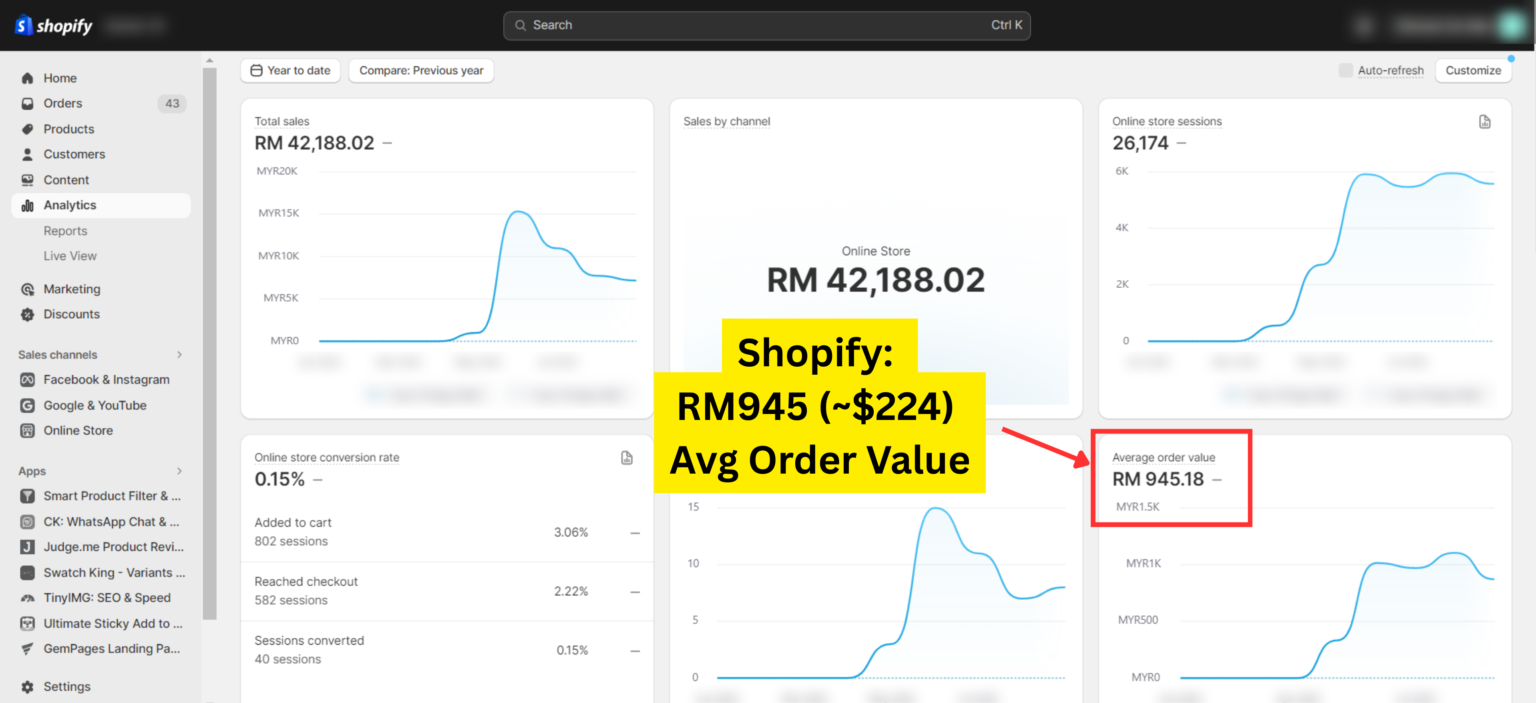
Task: Open Google & YouTube sales channel
Action: point(95,405)
